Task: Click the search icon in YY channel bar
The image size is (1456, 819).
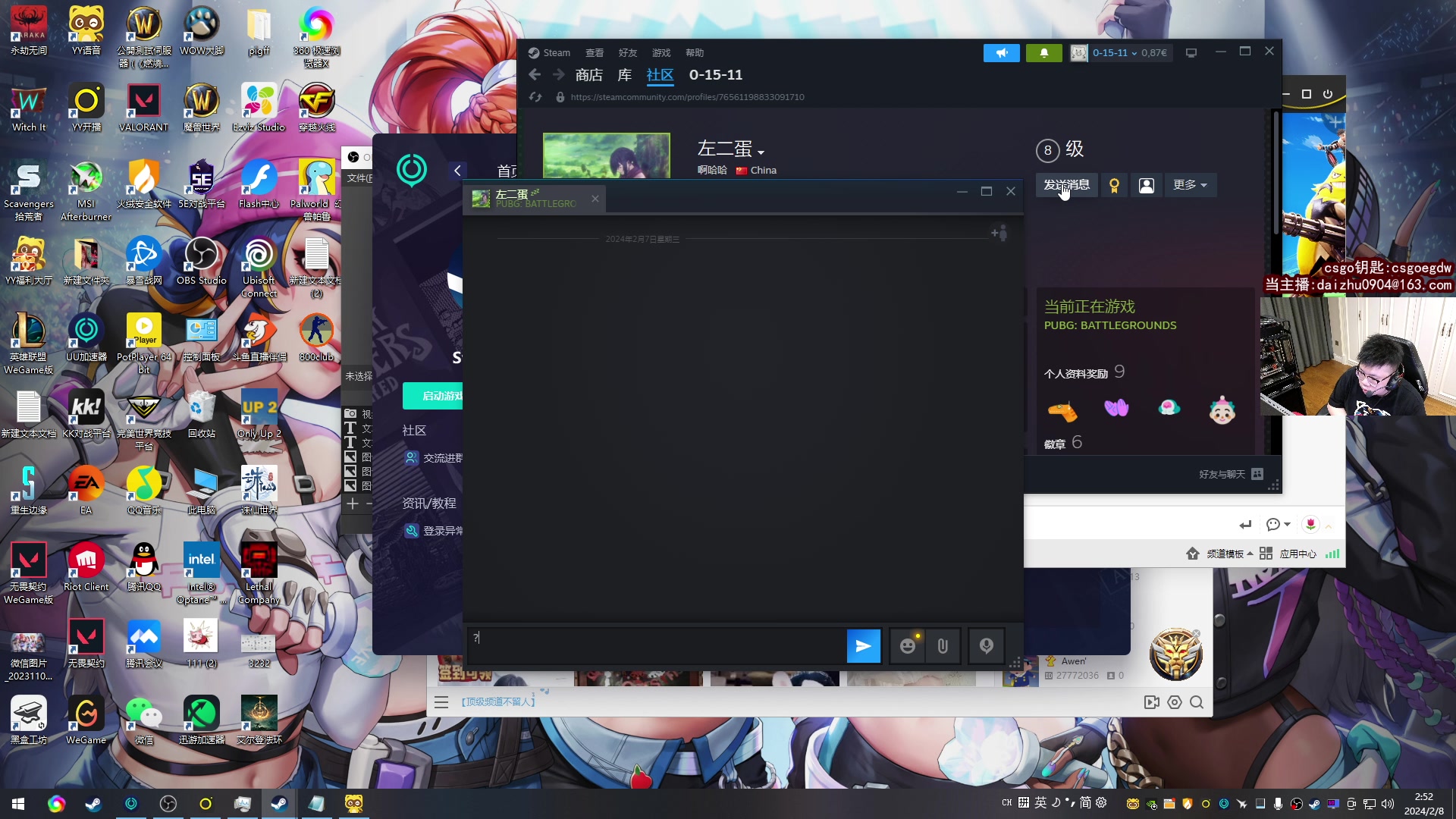Action: [x=1197, y=702]
